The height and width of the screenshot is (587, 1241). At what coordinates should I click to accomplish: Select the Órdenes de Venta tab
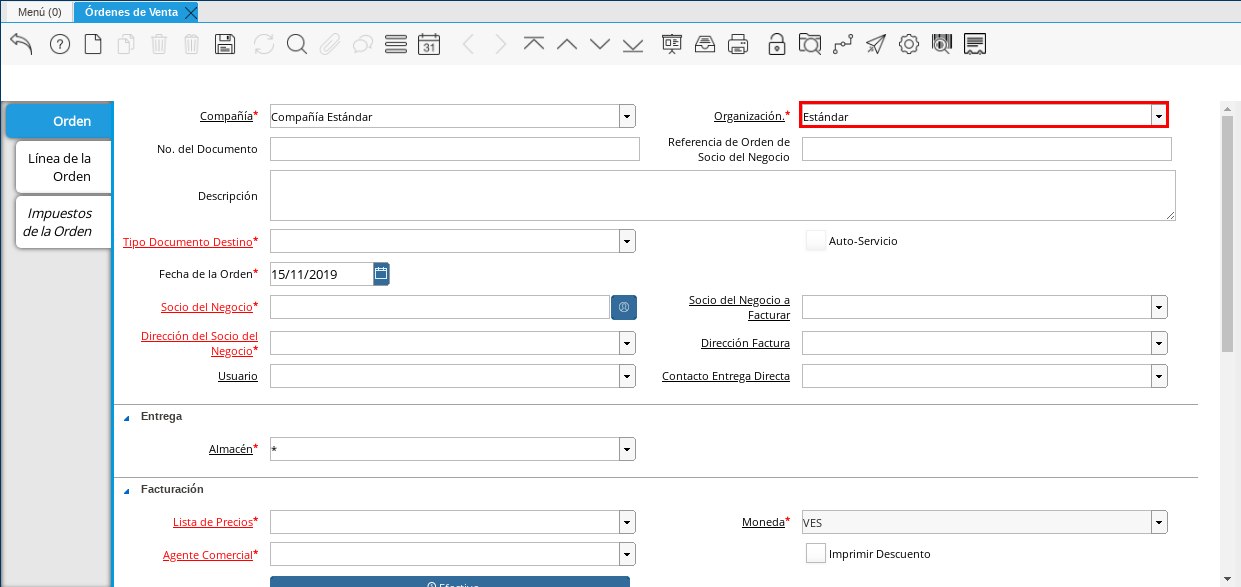pos(129,12)
